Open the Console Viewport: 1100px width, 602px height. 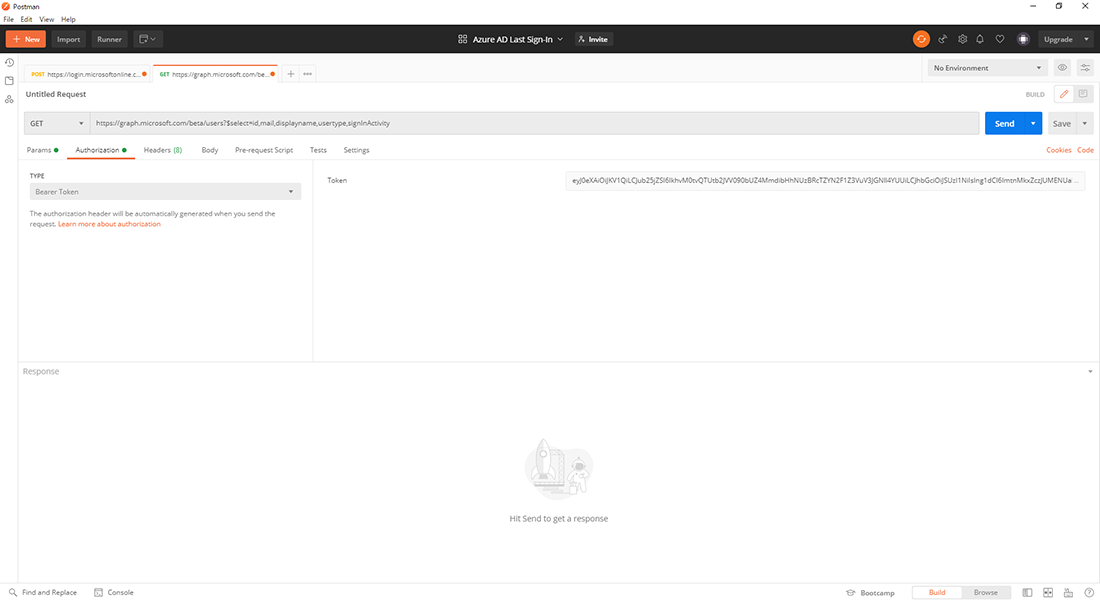tap(114, 593)
